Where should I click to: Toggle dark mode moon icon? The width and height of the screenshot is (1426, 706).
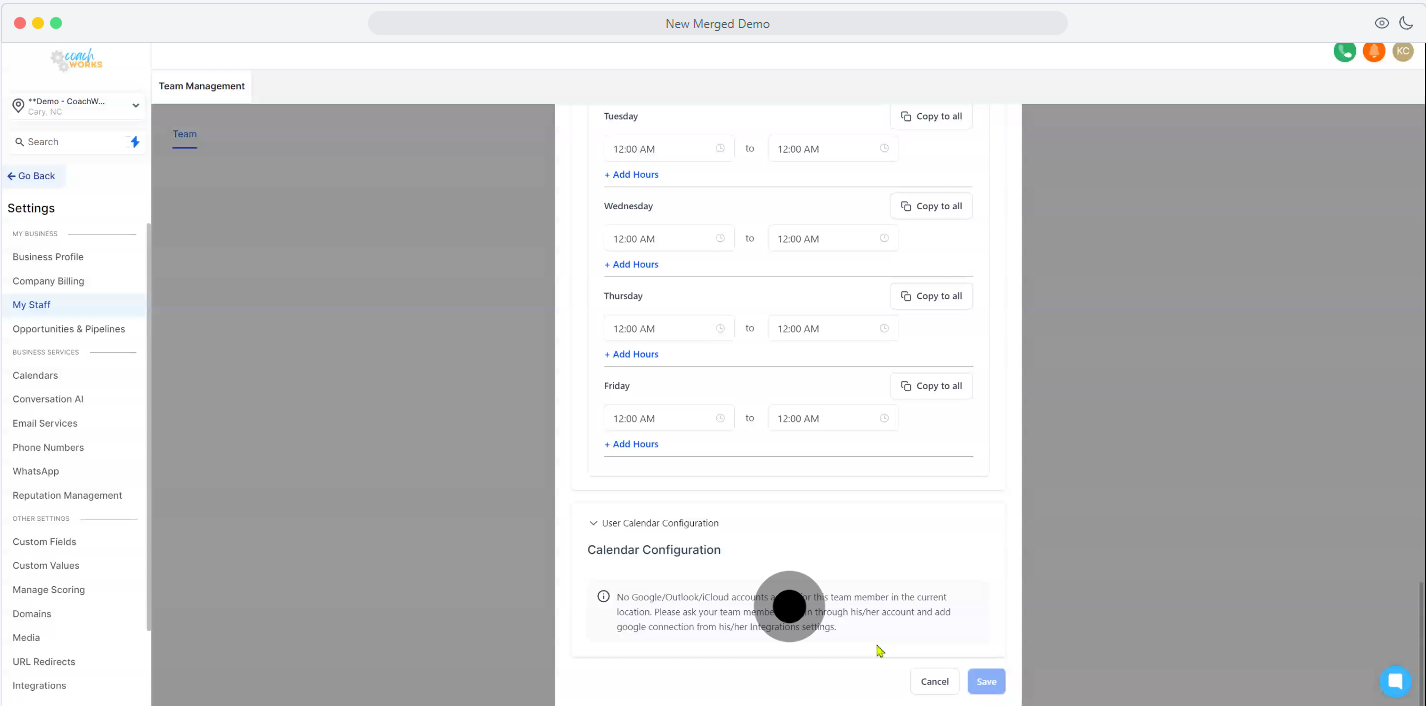coord(1406,23)
